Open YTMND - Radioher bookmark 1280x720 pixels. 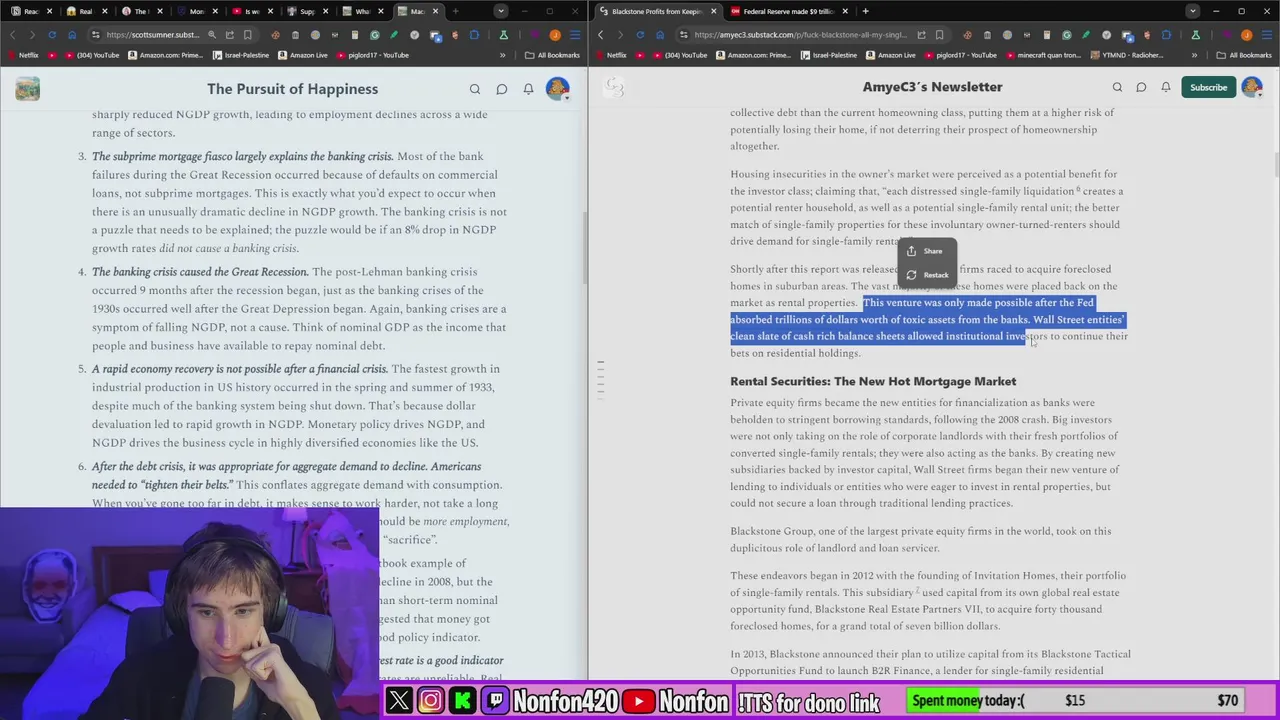(1127, 55)
